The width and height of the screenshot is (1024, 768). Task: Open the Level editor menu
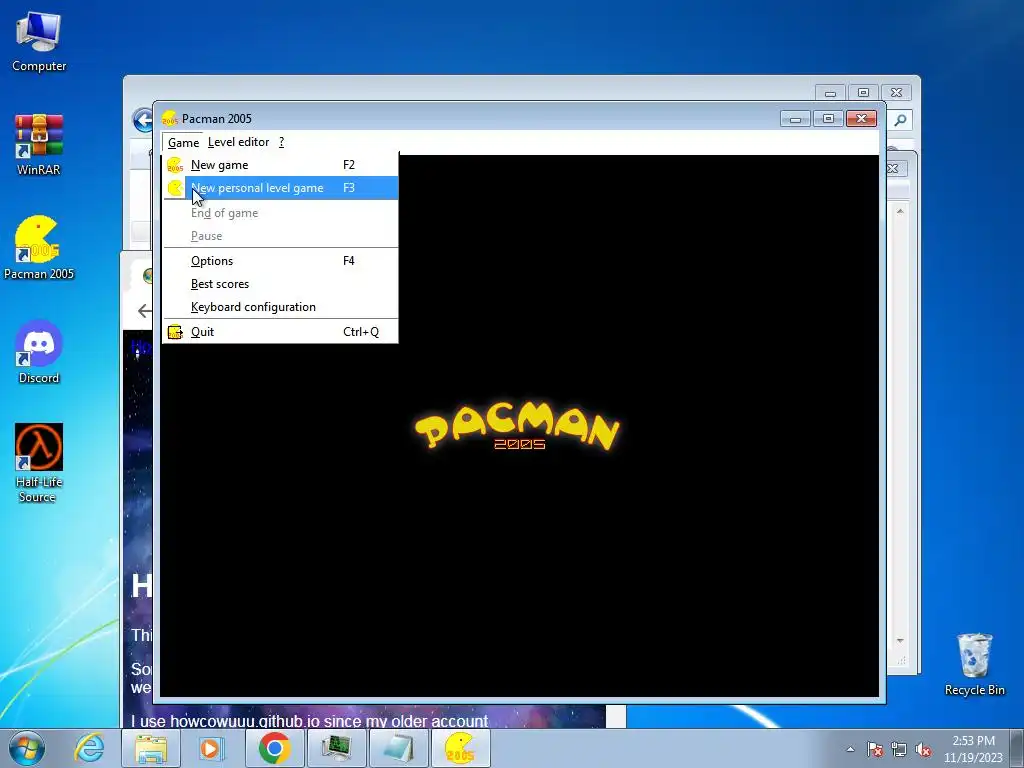tap(238, 142)
